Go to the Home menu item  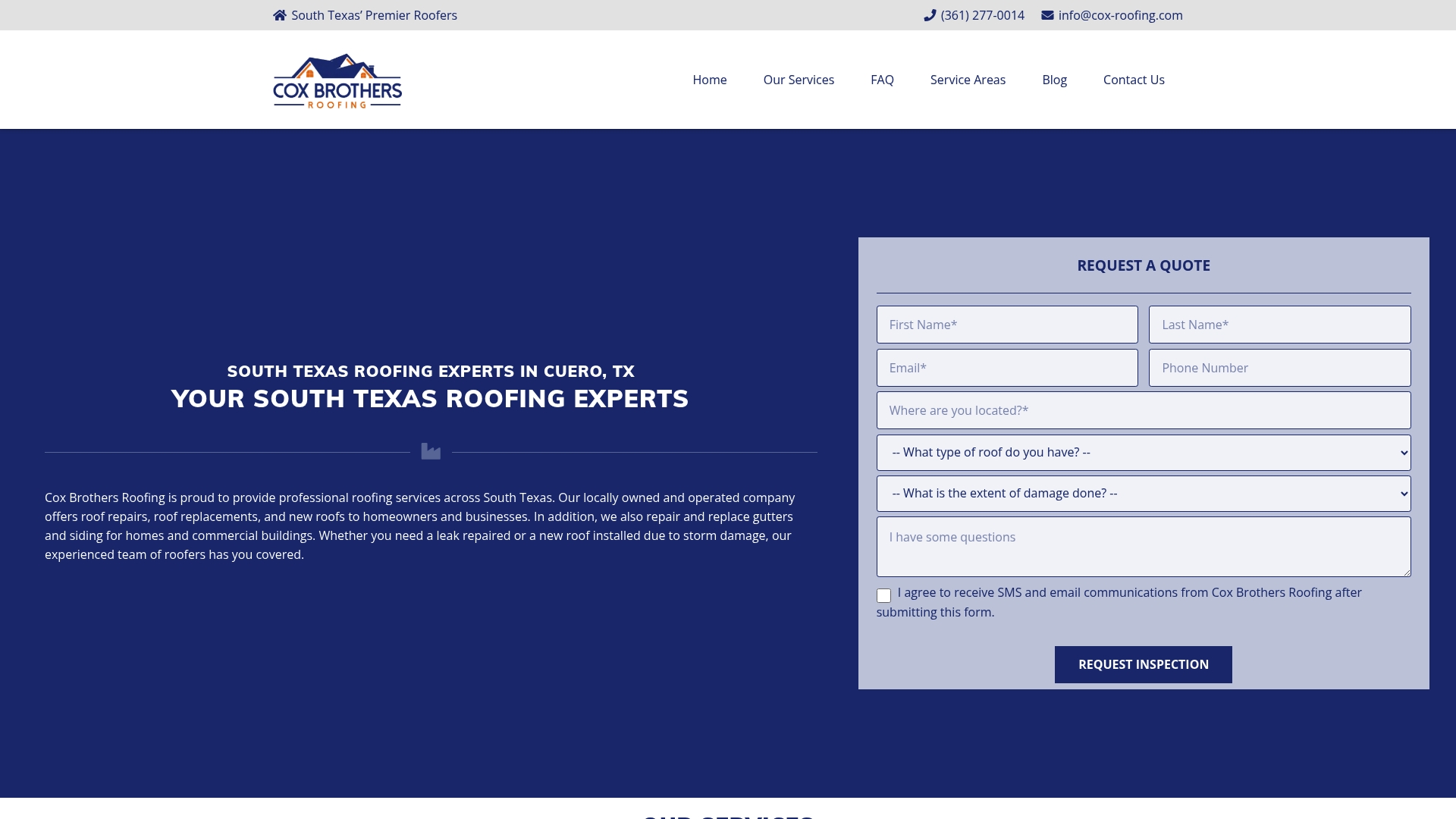click(x=710, y=80)
